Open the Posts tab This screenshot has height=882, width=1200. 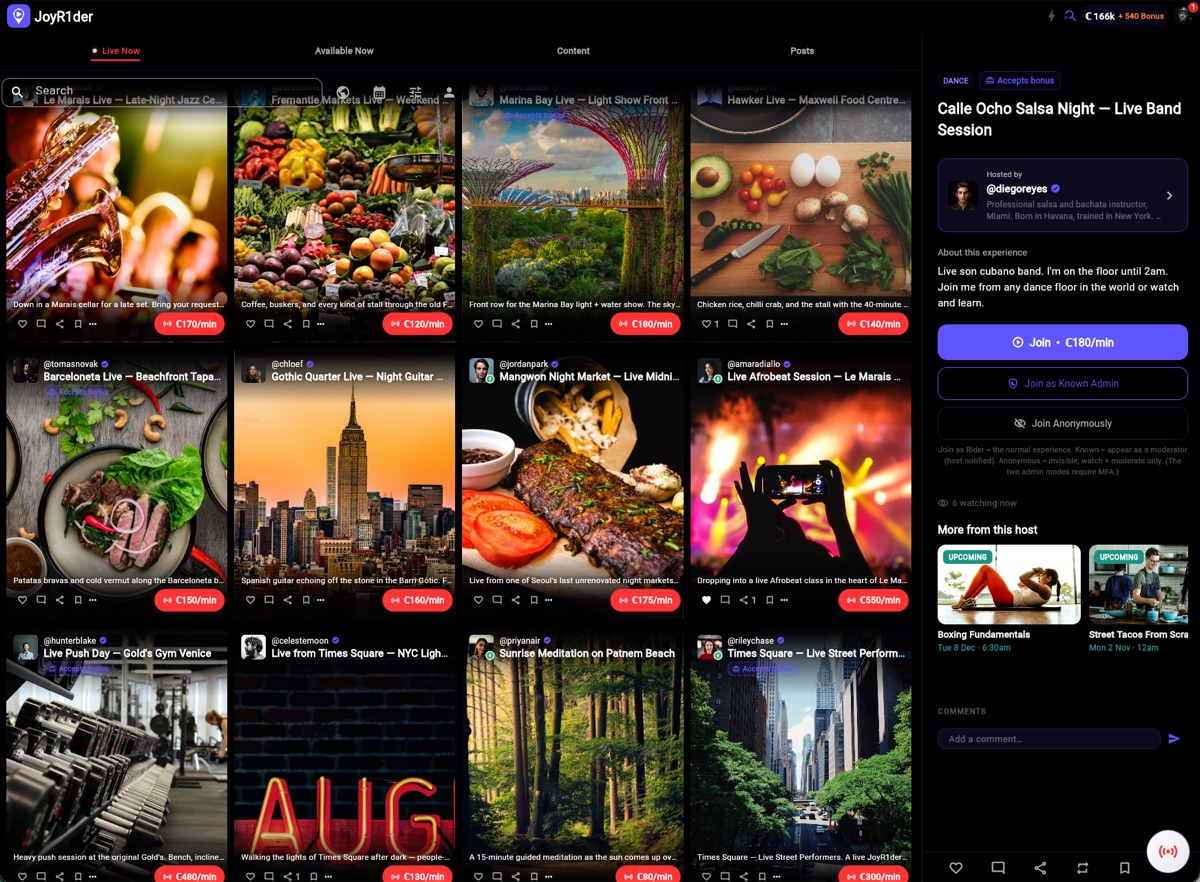[x=802, y=51]
